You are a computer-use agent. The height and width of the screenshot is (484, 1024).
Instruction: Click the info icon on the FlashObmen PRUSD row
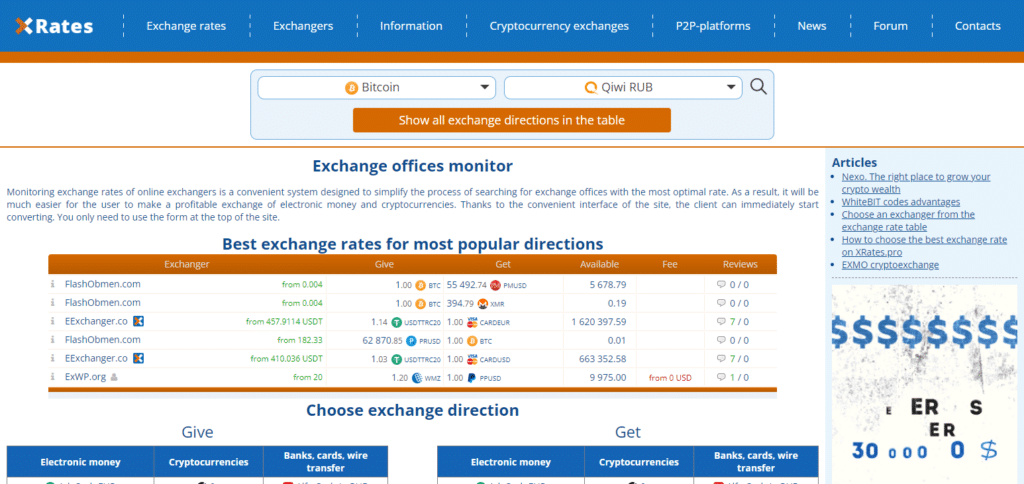52,340
